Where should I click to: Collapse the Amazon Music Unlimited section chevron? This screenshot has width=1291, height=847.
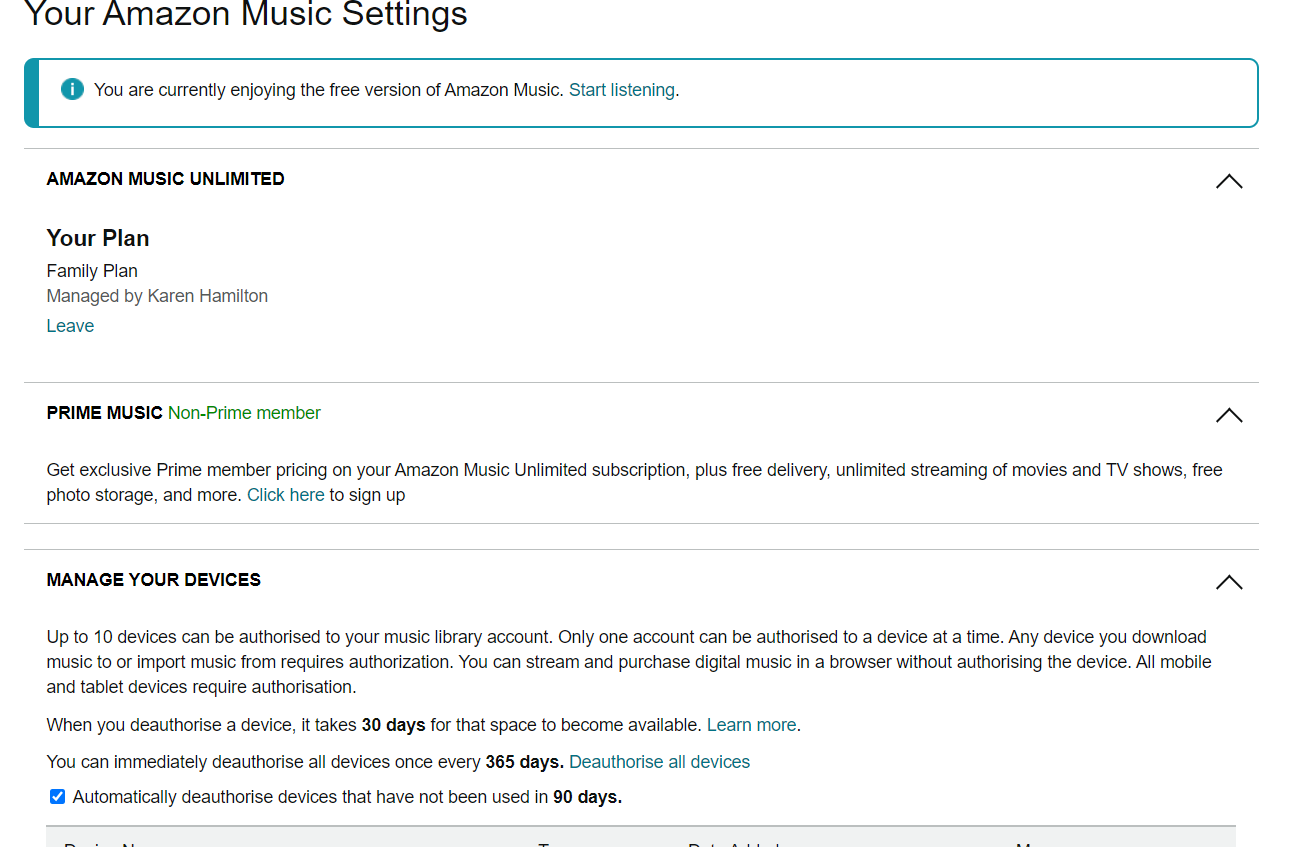click(x=1228, y=181)
